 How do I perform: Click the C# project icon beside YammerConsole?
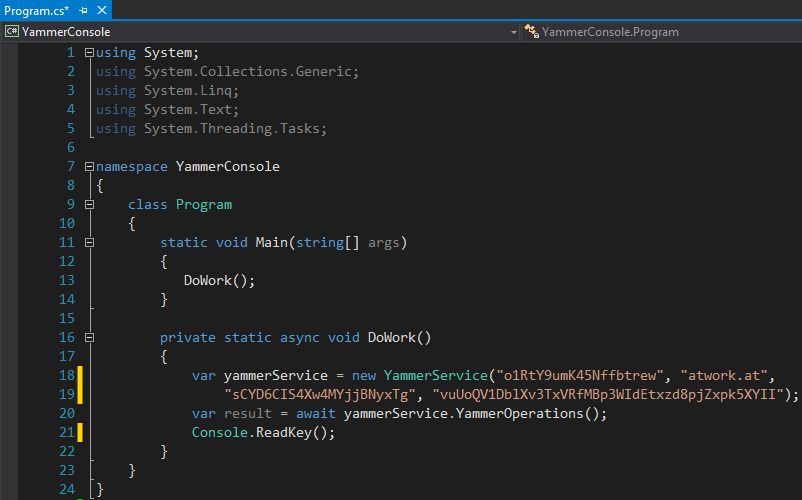[x=12, y=32]
